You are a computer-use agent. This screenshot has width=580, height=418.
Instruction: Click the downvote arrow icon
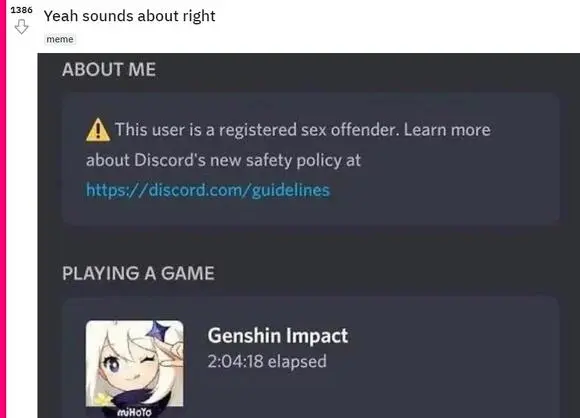[21, 27]
